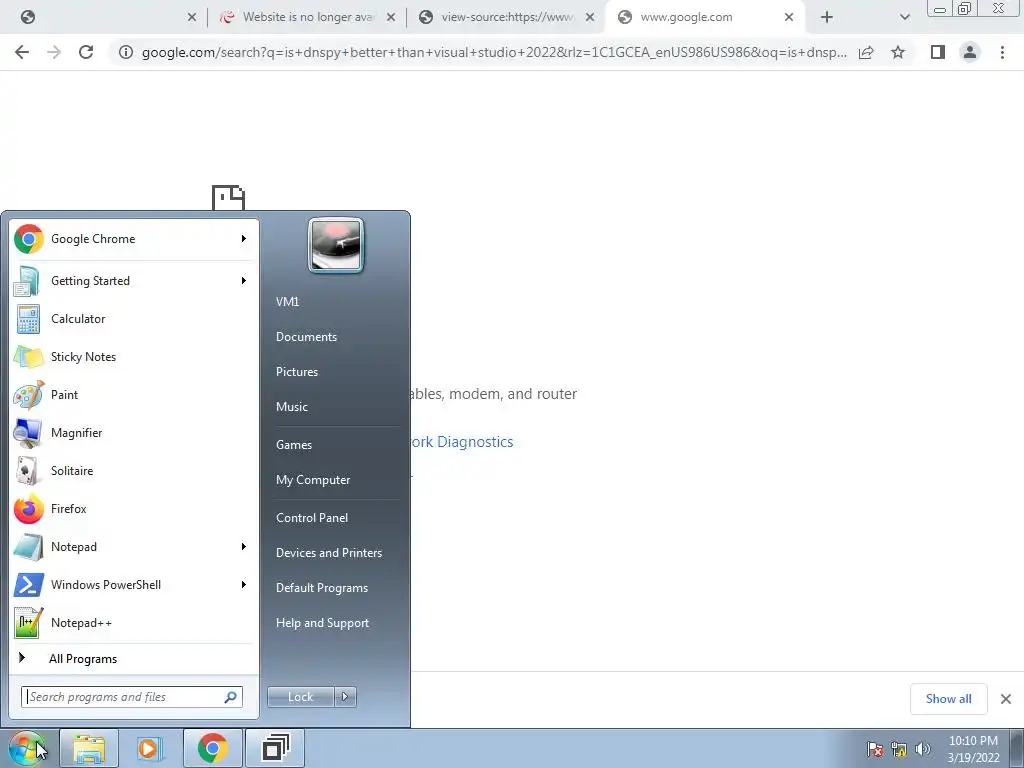Screen dimensions: 1024x768
Task: Click the Lock button
Action: pyautogui.click(x=301, y=697)
